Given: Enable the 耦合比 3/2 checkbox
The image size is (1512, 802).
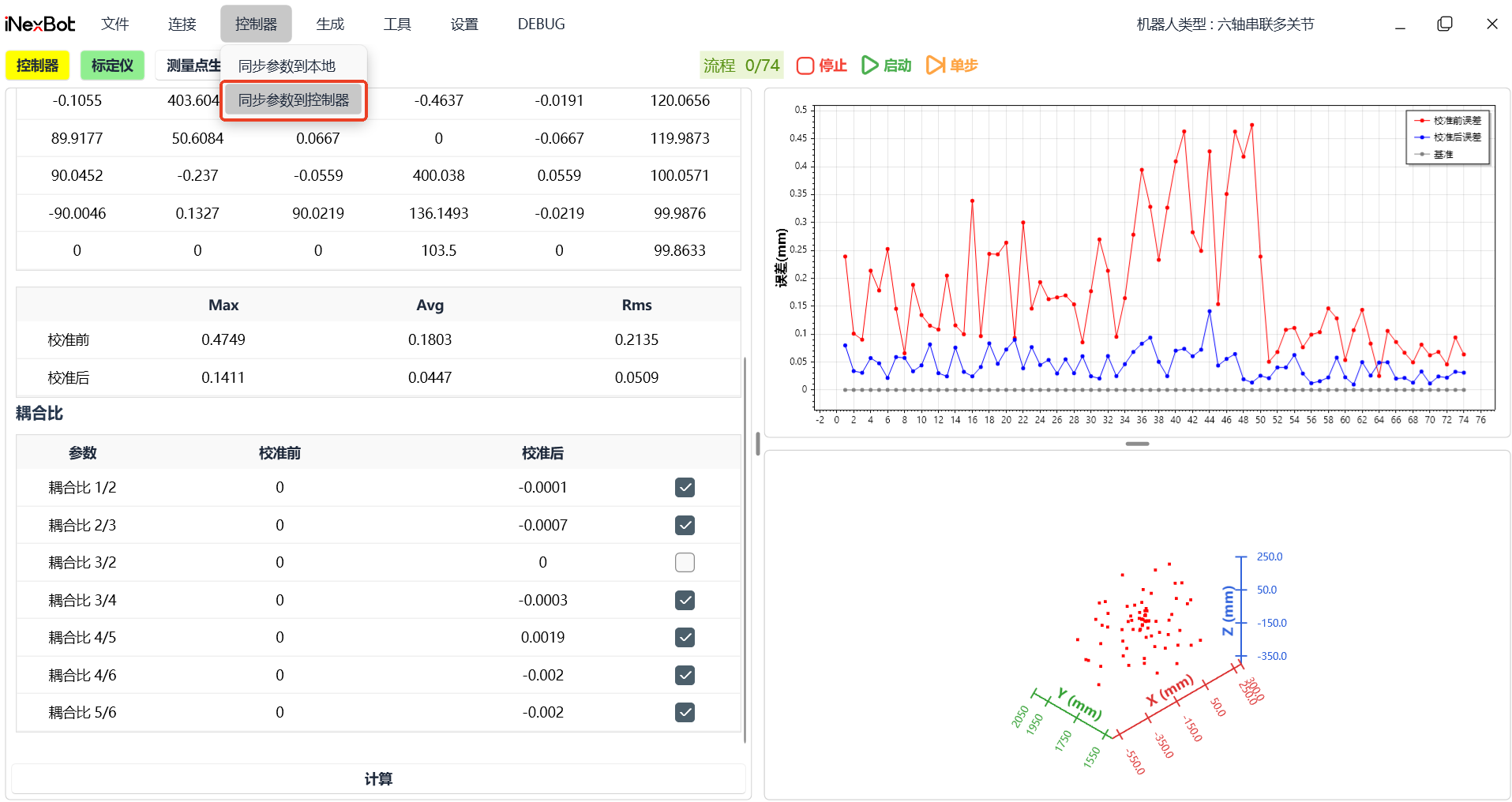Looking at the screenshot, I should pyautogui.click(x=685, y=563).
